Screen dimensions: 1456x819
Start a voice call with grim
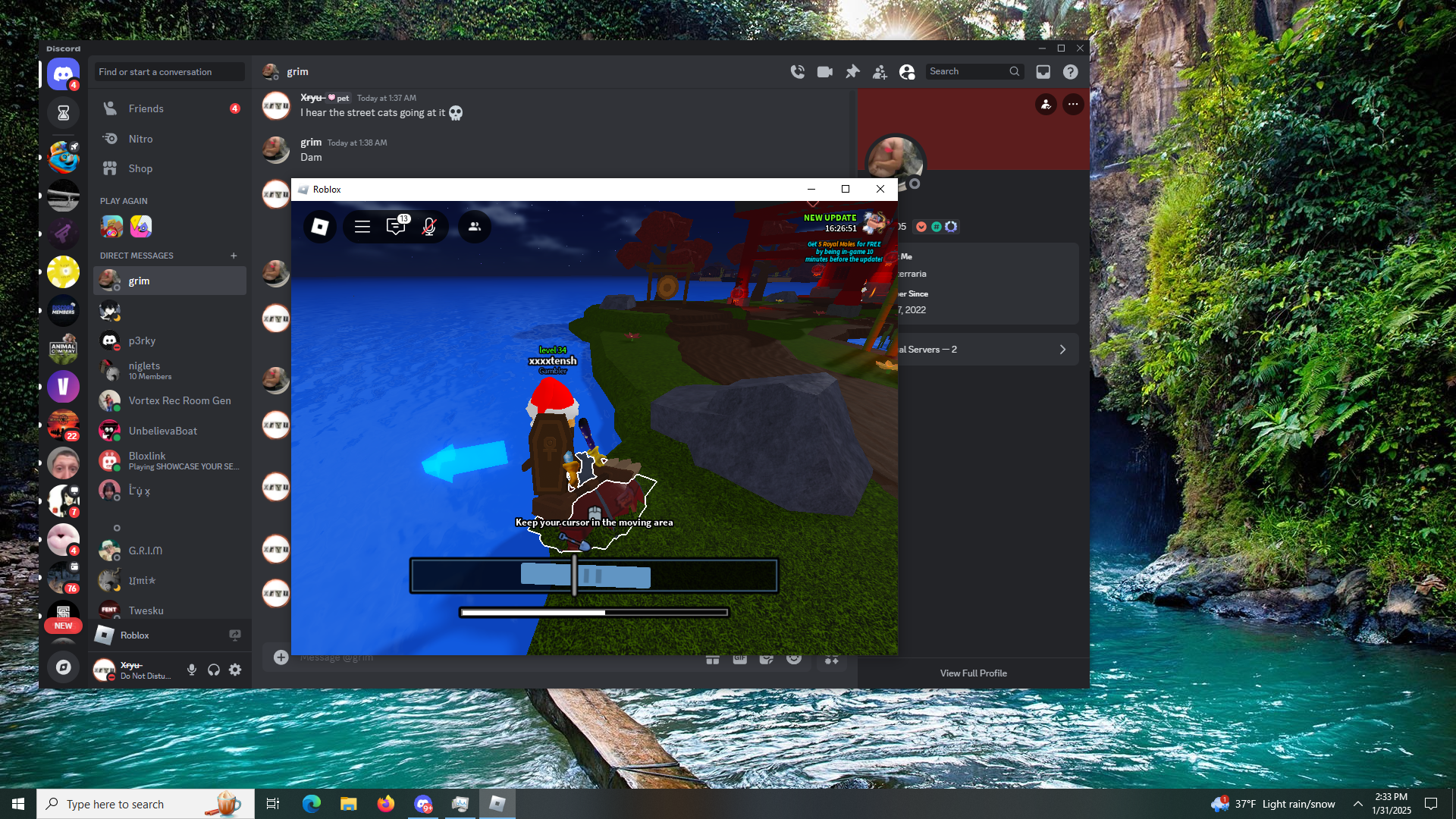(797, 72)
